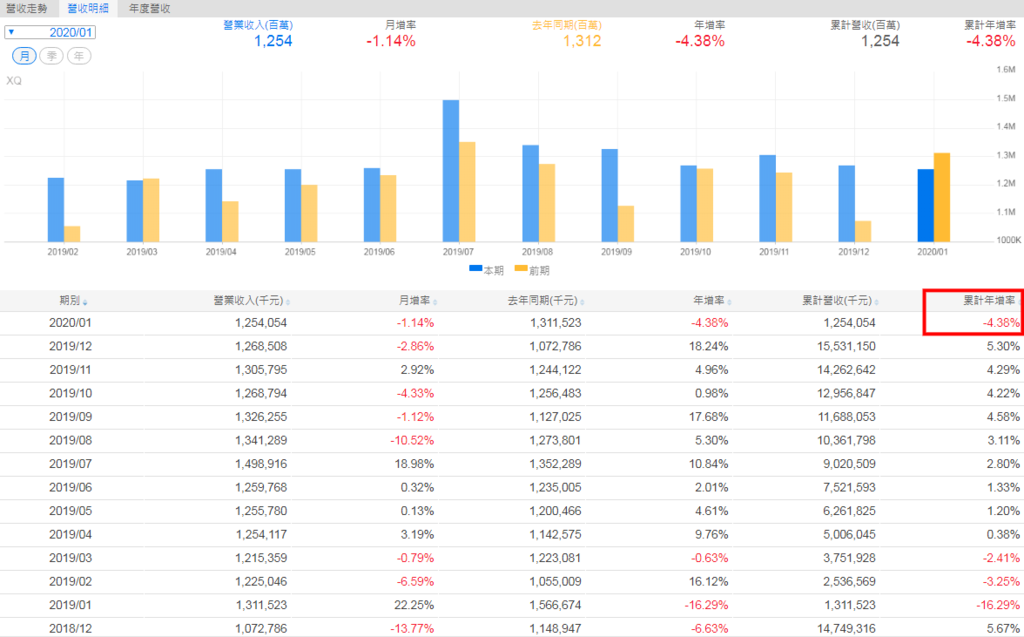The width and height of the screenshot is (1024, 637).
Task: Click the orange bar for 2020/01
Action: pos(942,197)
